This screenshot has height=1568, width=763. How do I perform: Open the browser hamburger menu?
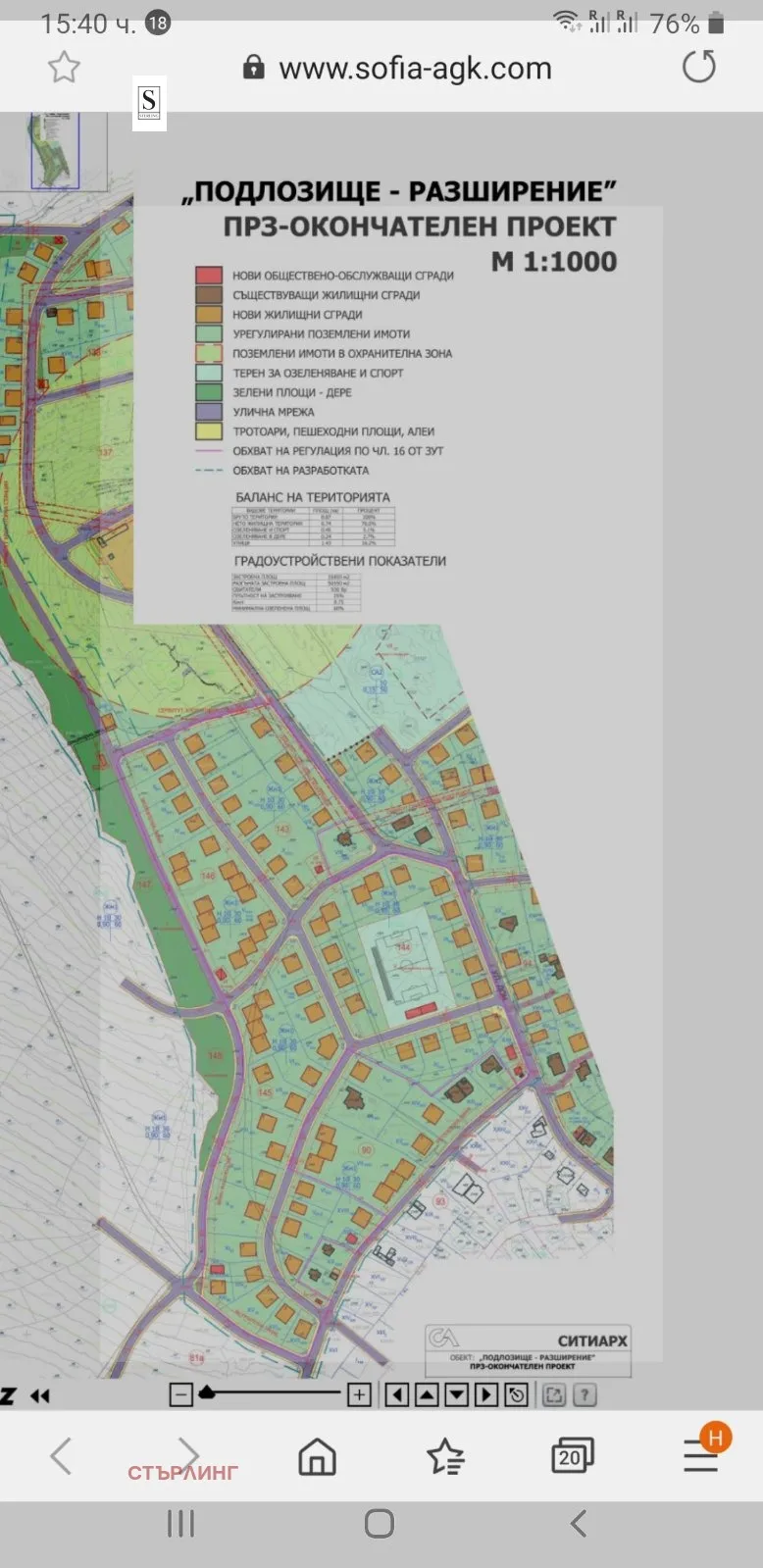tap(701, 1456)
